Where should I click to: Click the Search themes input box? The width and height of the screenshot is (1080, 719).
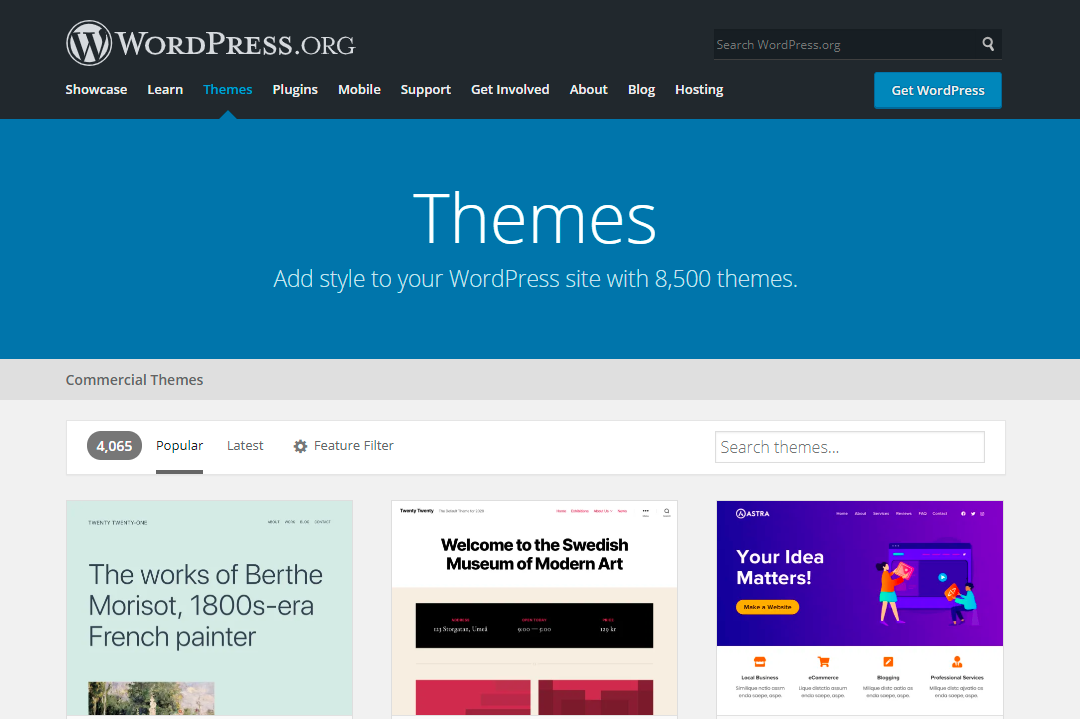tap(849, 447)
